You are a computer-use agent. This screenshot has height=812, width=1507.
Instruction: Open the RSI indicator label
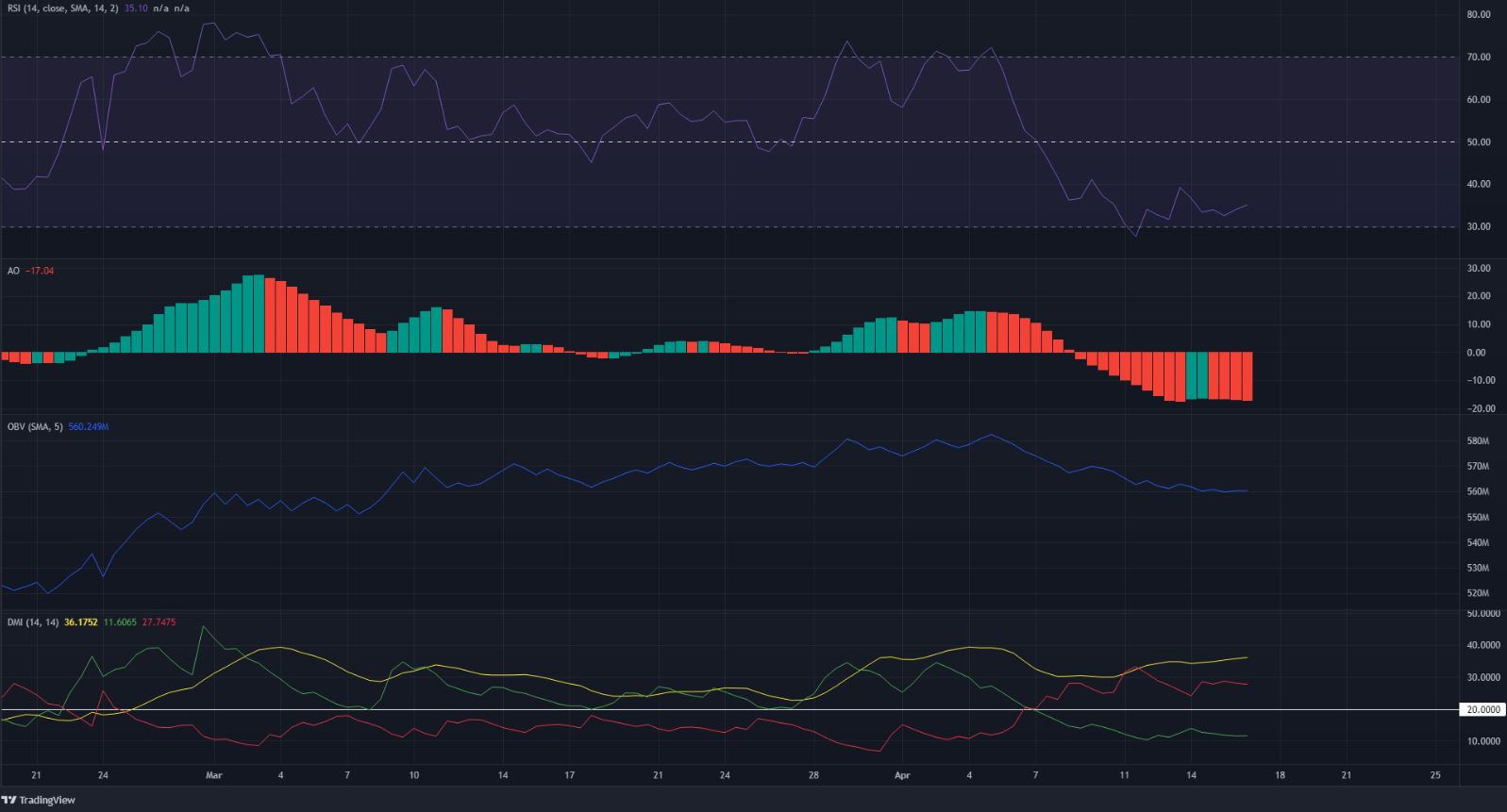(x=63, y=8)
